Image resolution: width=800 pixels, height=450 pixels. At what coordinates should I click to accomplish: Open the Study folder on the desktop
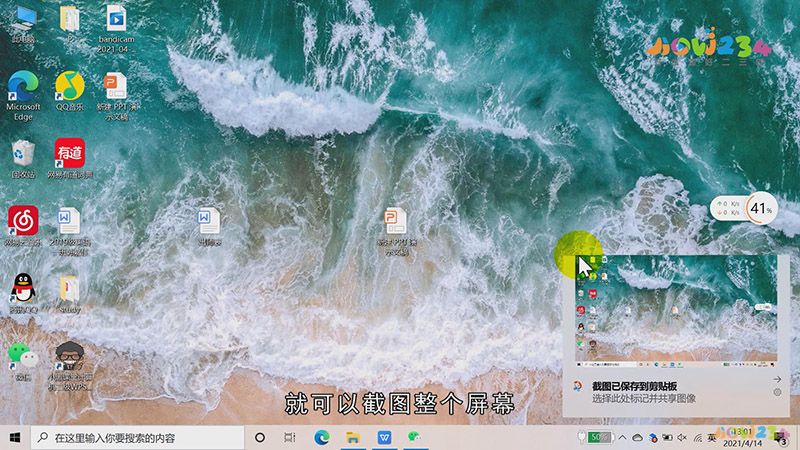tap(69, 294)
